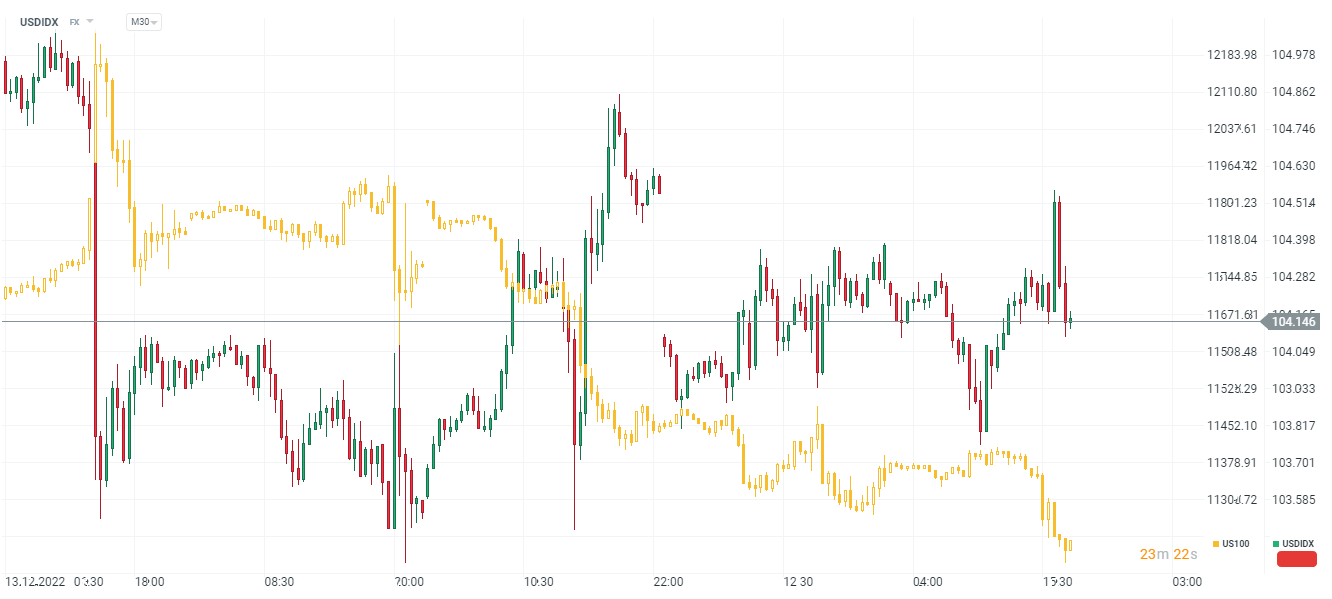Image resolution: width=1332 pixels, height=599 pixels.
Task: Click the USDIDX symbol name at top
Action: click(x=39, y=22)
